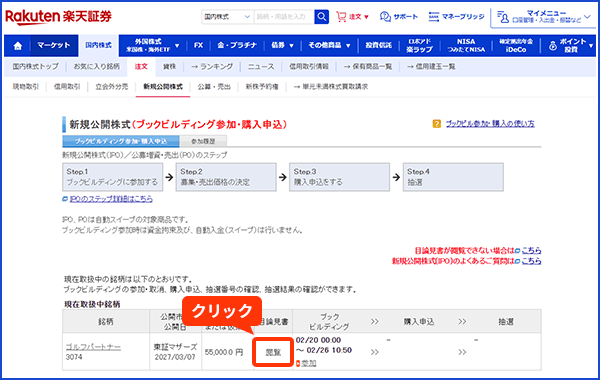Expand 外国株式 navigation dropdown
The image size is (600, 380).
tap(153, 46)
